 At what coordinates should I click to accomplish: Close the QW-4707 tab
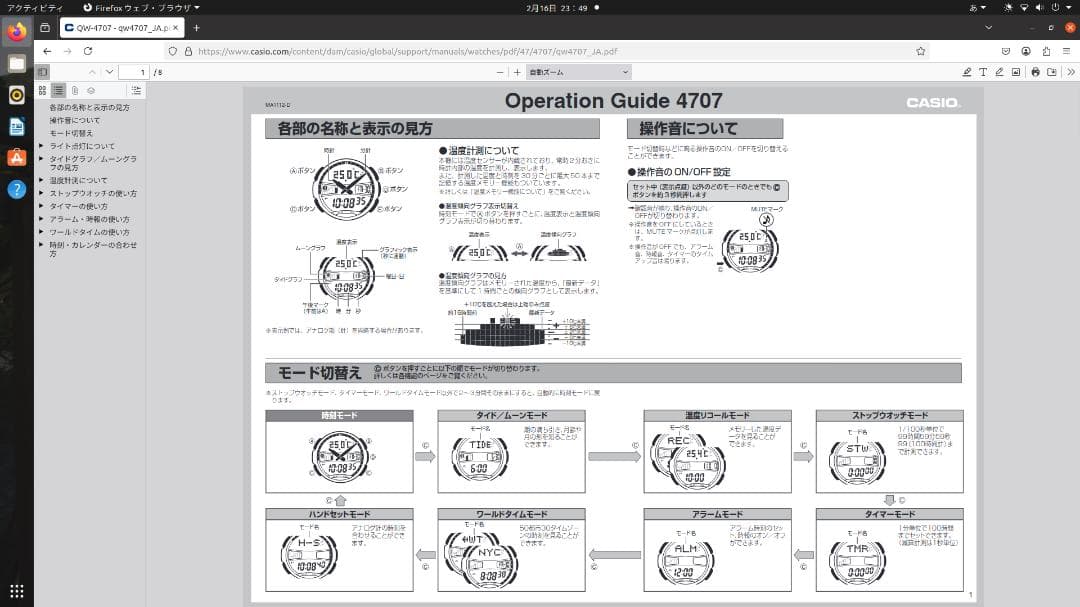click(x=176, y=28)
